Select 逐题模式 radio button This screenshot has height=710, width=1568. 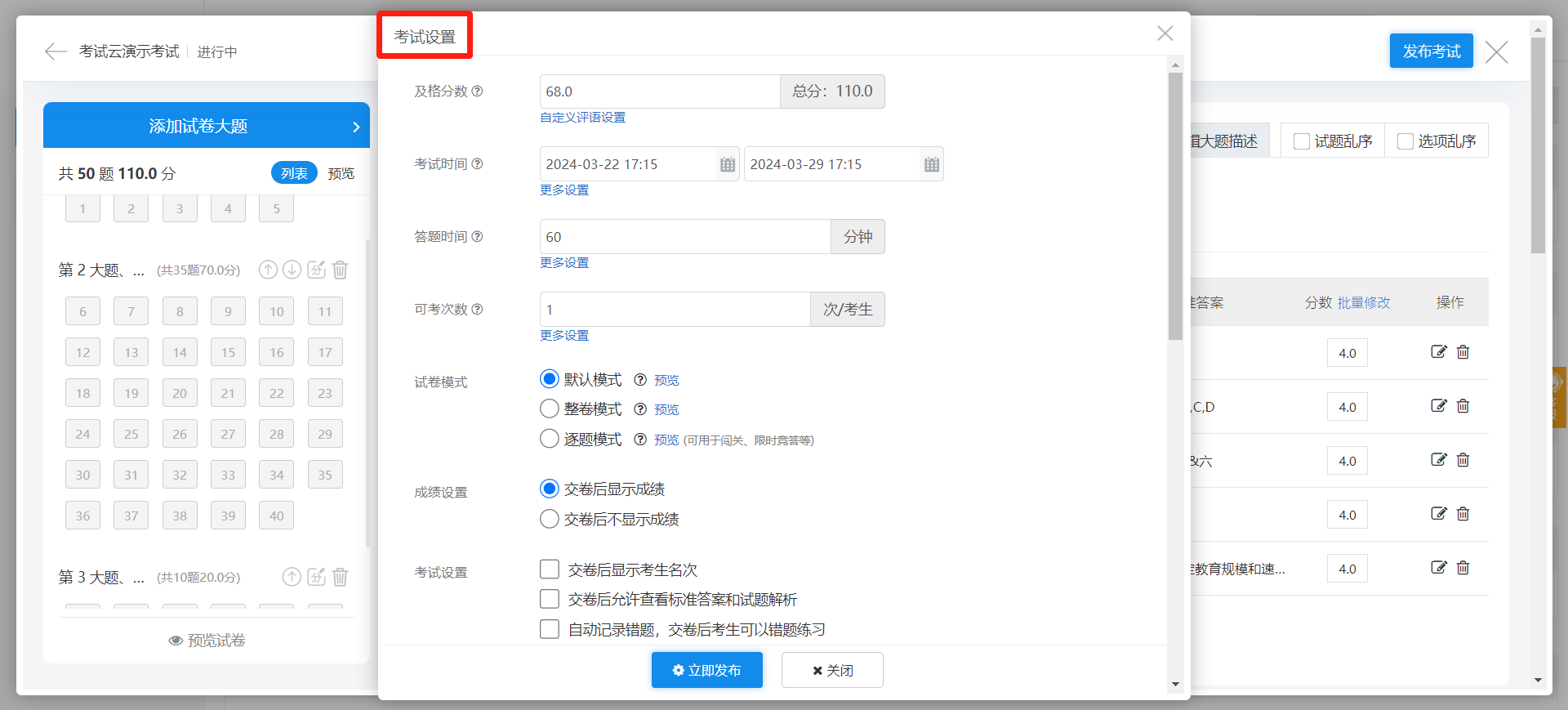[x=550, y=439]
